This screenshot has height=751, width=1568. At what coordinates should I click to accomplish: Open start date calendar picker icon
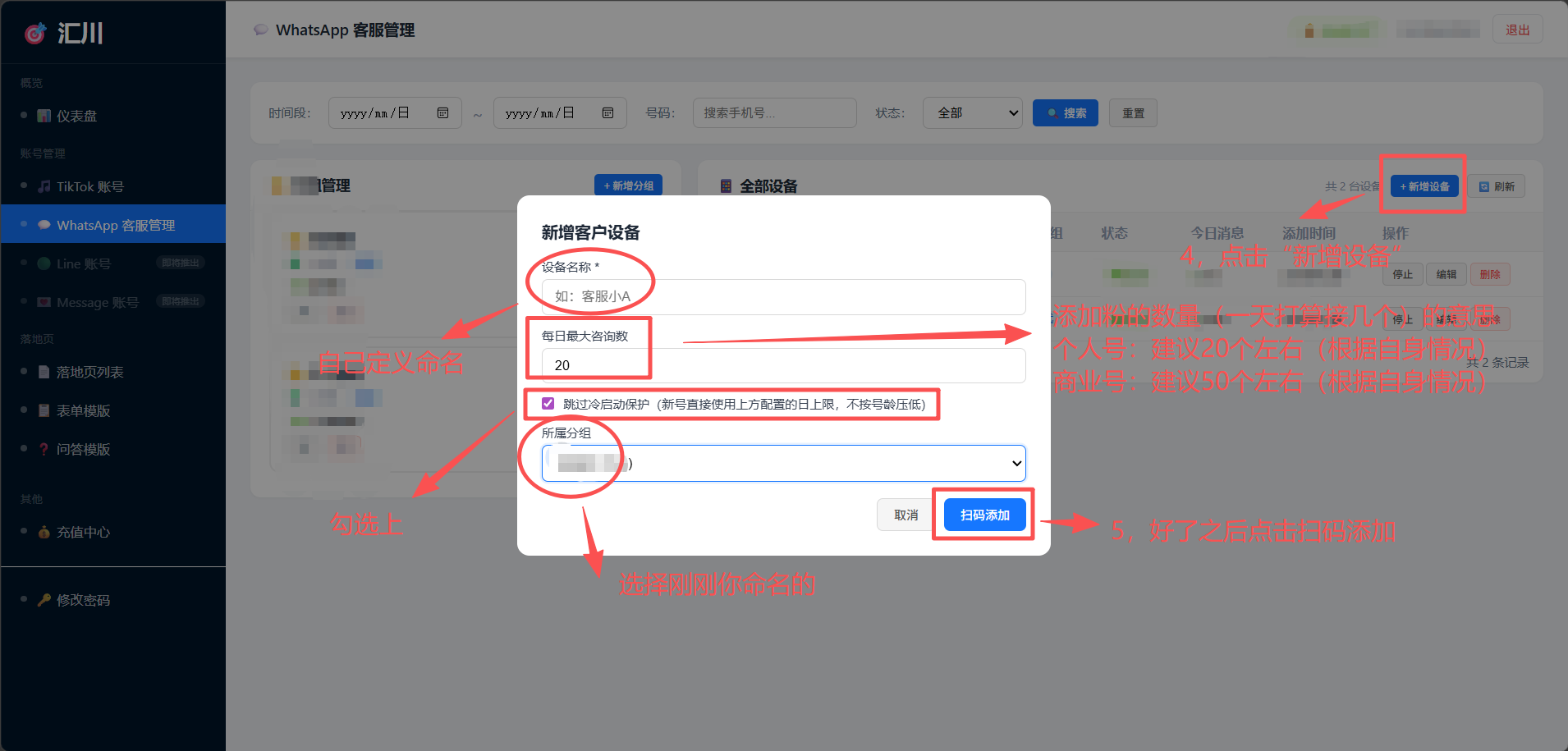442,112
